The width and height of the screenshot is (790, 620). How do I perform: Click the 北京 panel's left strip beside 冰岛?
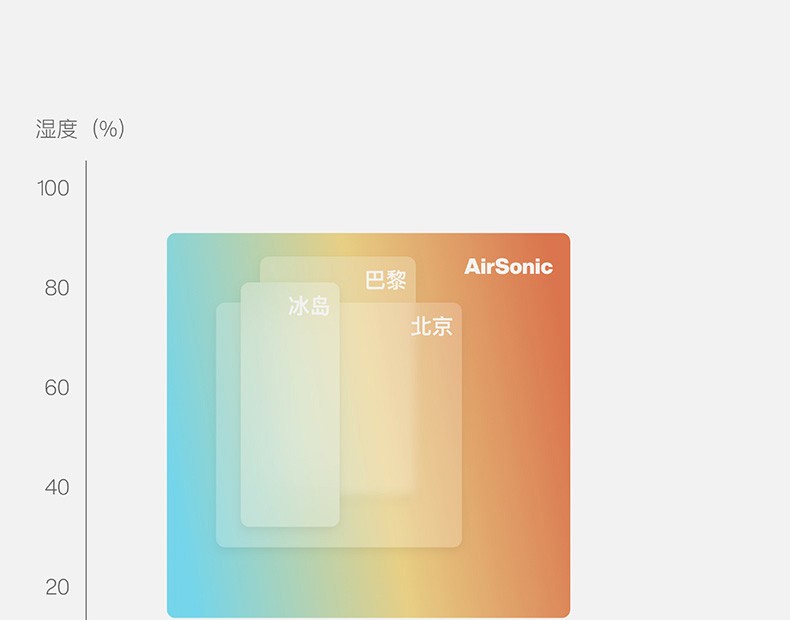click(228, 425)
